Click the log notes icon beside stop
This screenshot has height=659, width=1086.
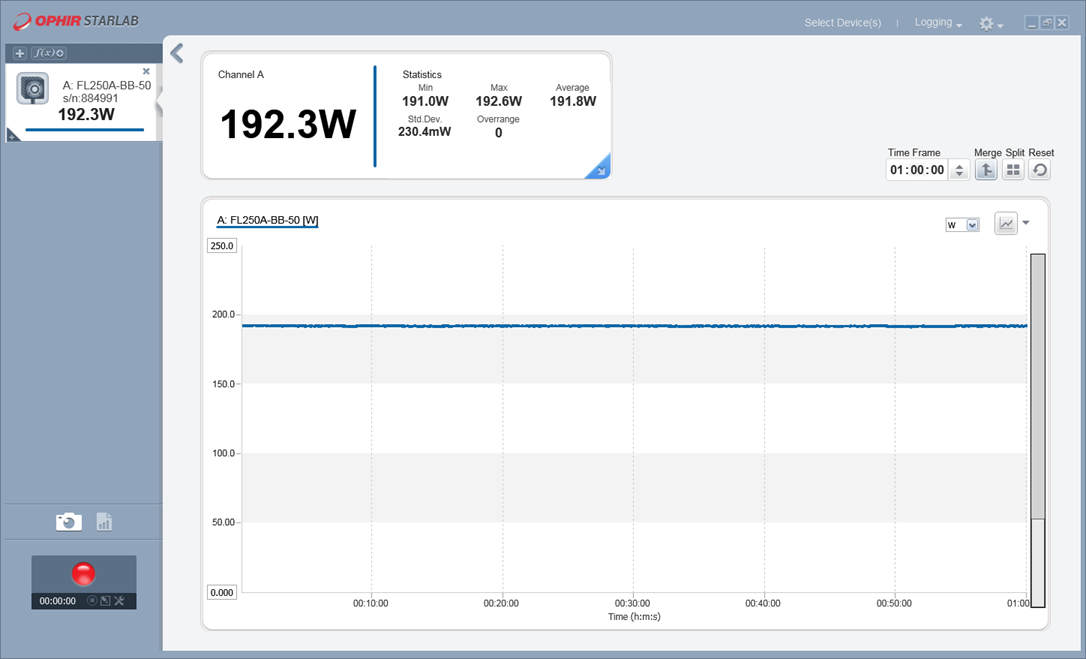105,601
